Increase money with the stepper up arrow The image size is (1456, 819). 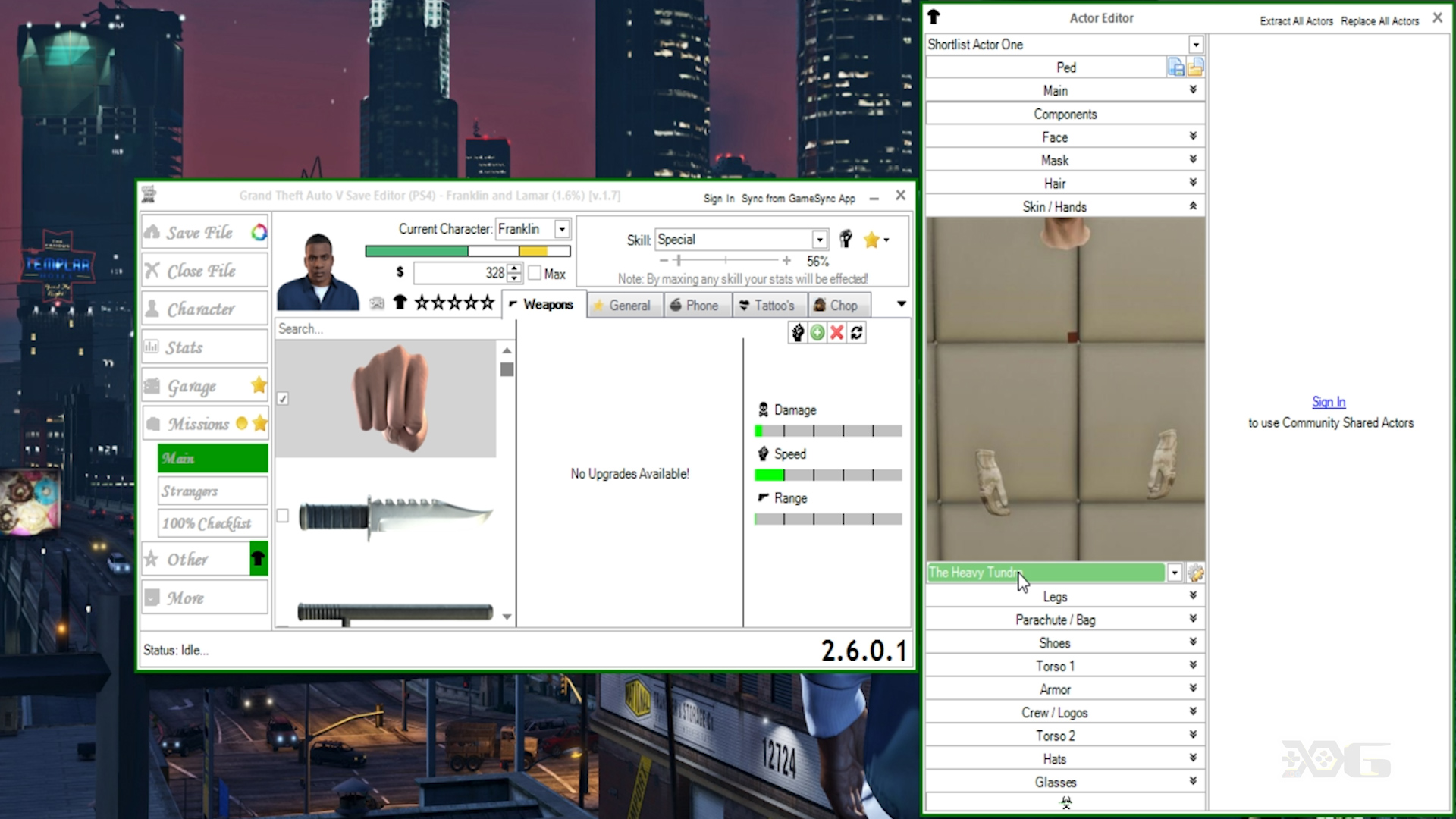pos(515,268)
